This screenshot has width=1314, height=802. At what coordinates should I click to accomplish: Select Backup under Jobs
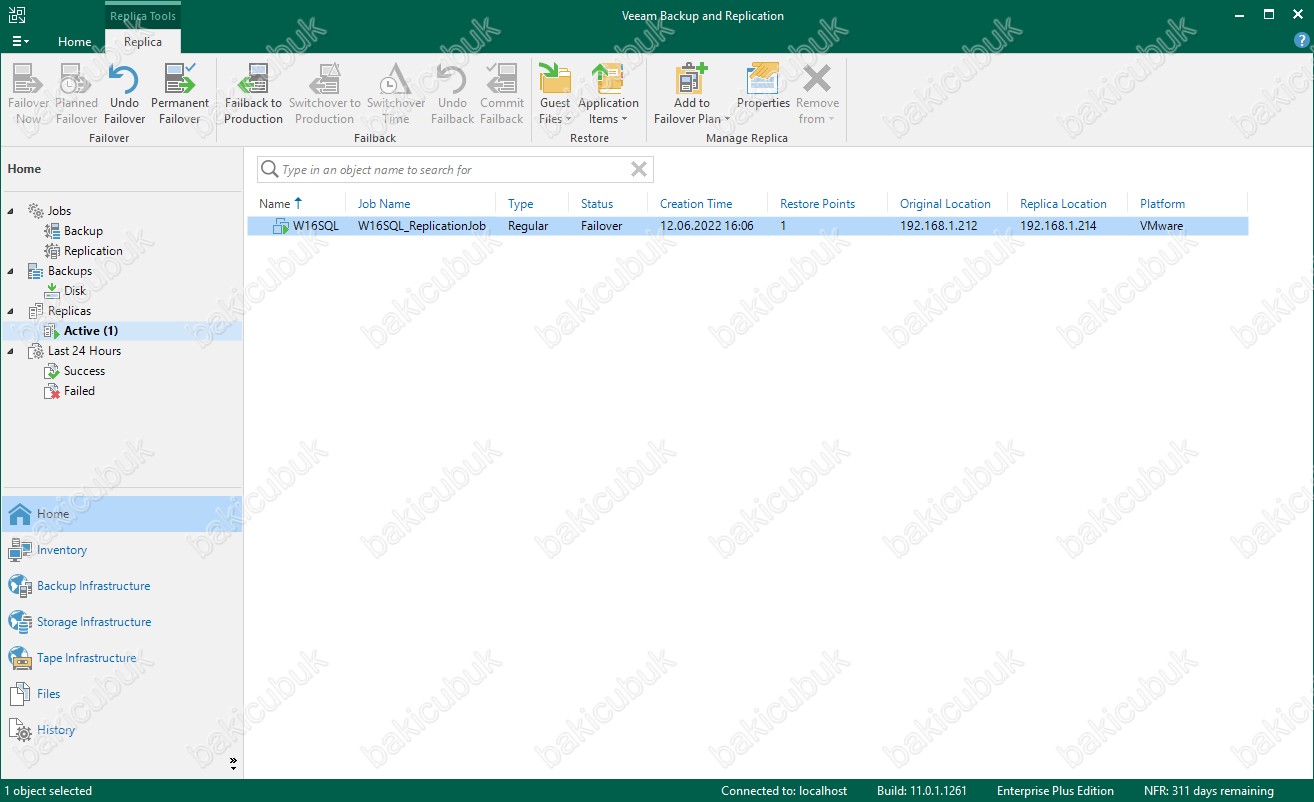coord(83,231)
